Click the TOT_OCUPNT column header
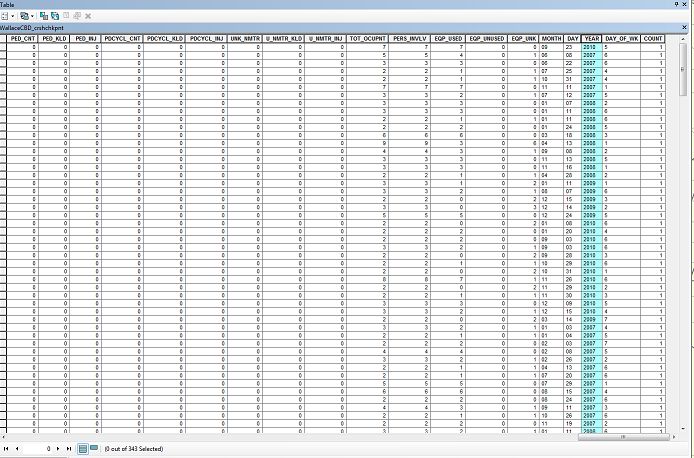The height and width of the screenshot is (458, 694). (367, 39)
